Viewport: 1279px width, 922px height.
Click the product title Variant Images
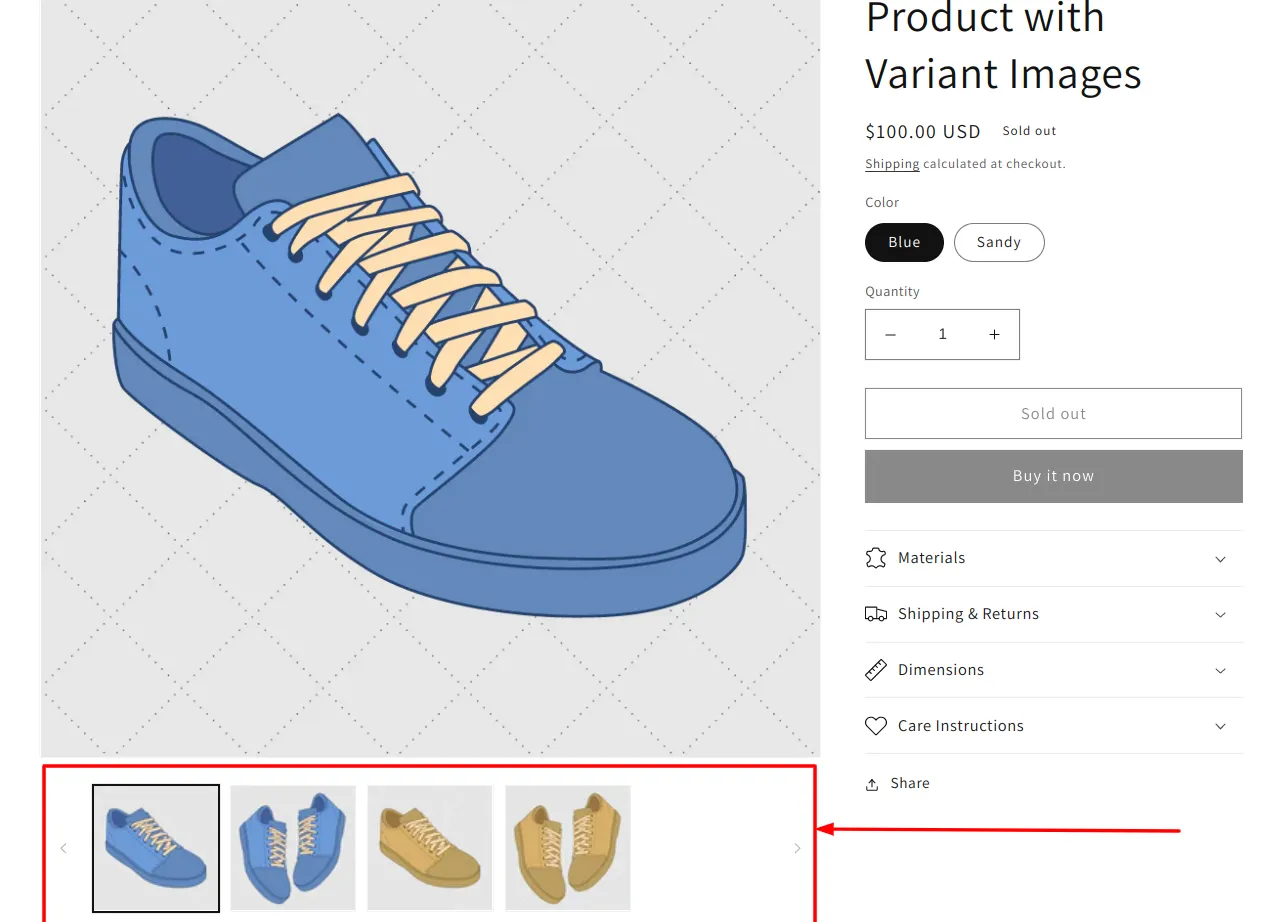(x=1003, y=74)
